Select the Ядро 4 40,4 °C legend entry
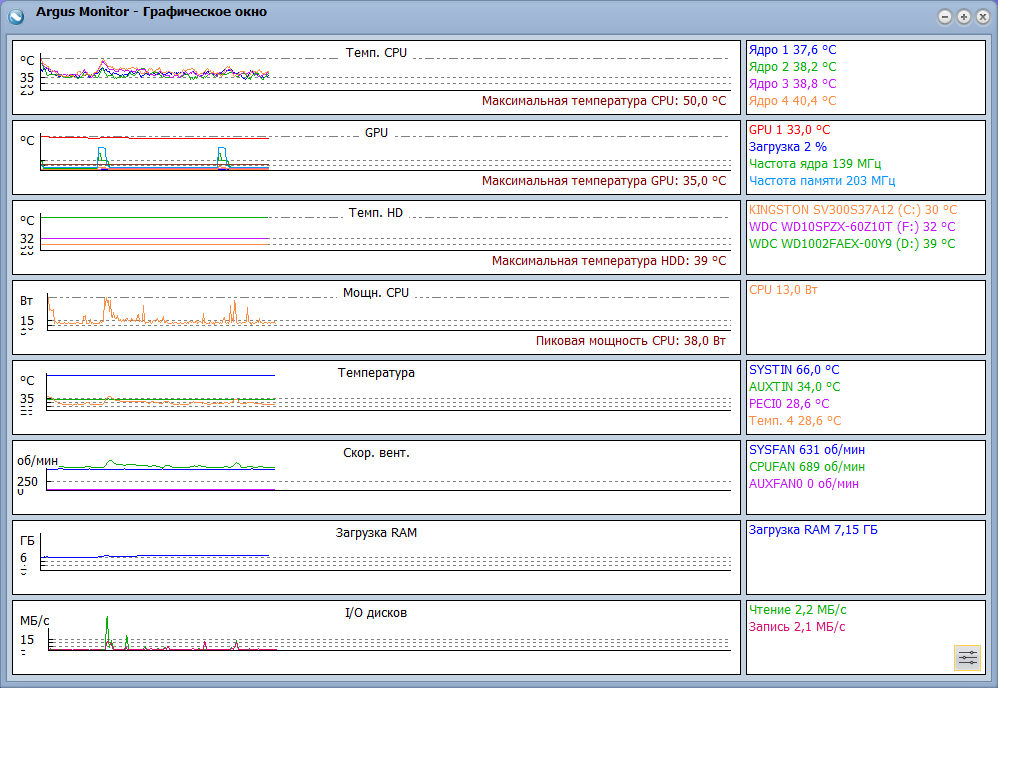Screen dimensions: 1024x768 point(792,101)
